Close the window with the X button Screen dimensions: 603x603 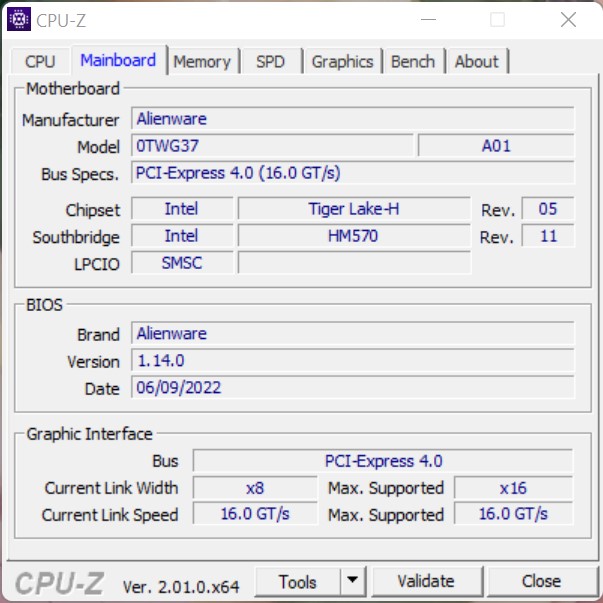[568, 19]
